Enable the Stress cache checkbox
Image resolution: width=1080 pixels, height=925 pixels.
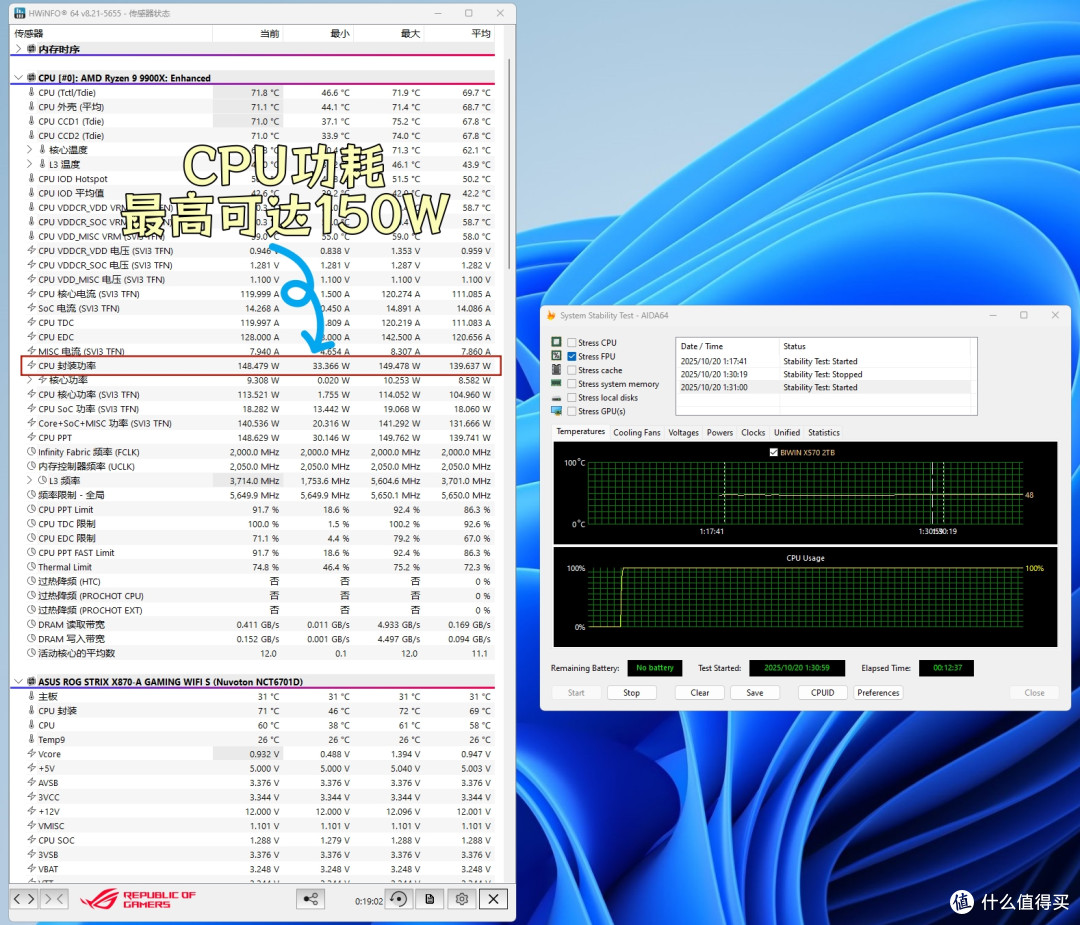tap(572, 370)
